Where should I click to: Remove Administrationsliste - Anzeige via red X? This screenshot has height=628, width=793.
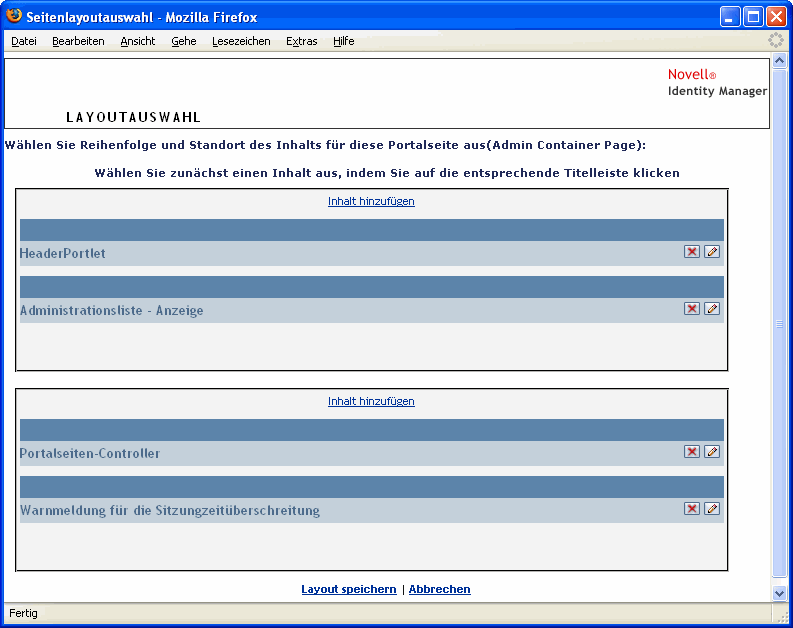coord(691,309)
